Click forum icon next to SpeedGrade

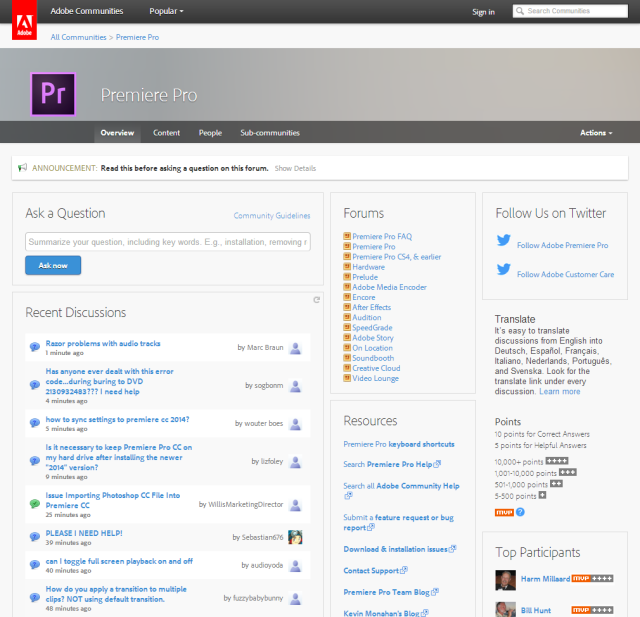coord(347,327)
